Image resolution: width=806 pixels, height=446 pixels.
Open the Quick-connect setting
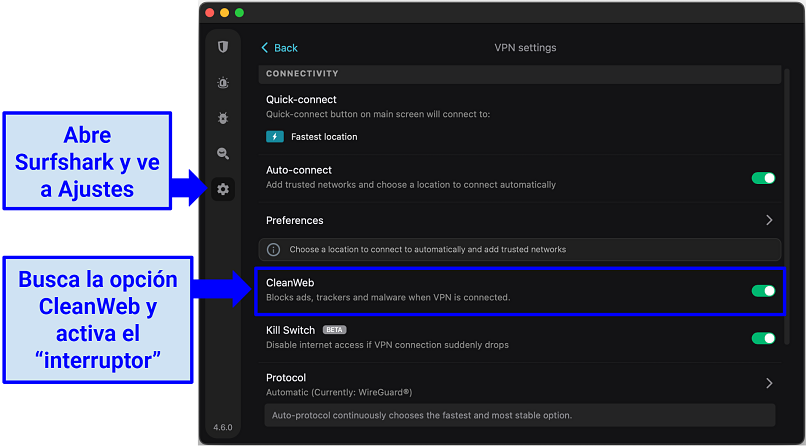click(301, 100)
